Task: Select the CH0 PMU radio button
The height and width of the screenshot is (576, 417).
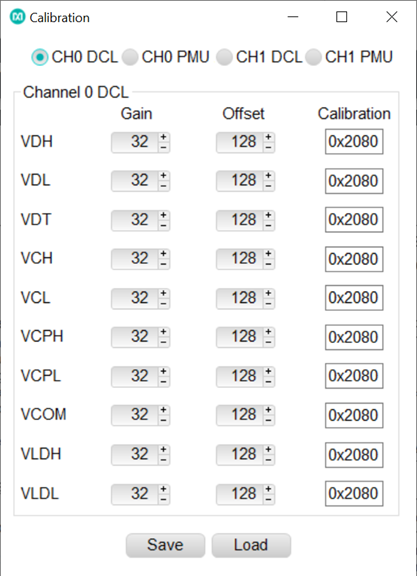Action: point(130,57)
